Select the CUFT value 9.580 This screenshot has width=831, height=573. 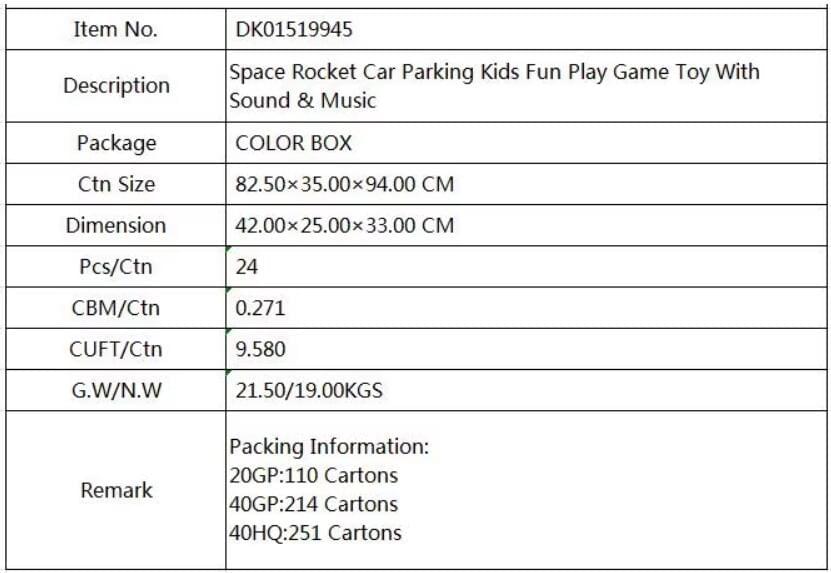pos(260,350)
